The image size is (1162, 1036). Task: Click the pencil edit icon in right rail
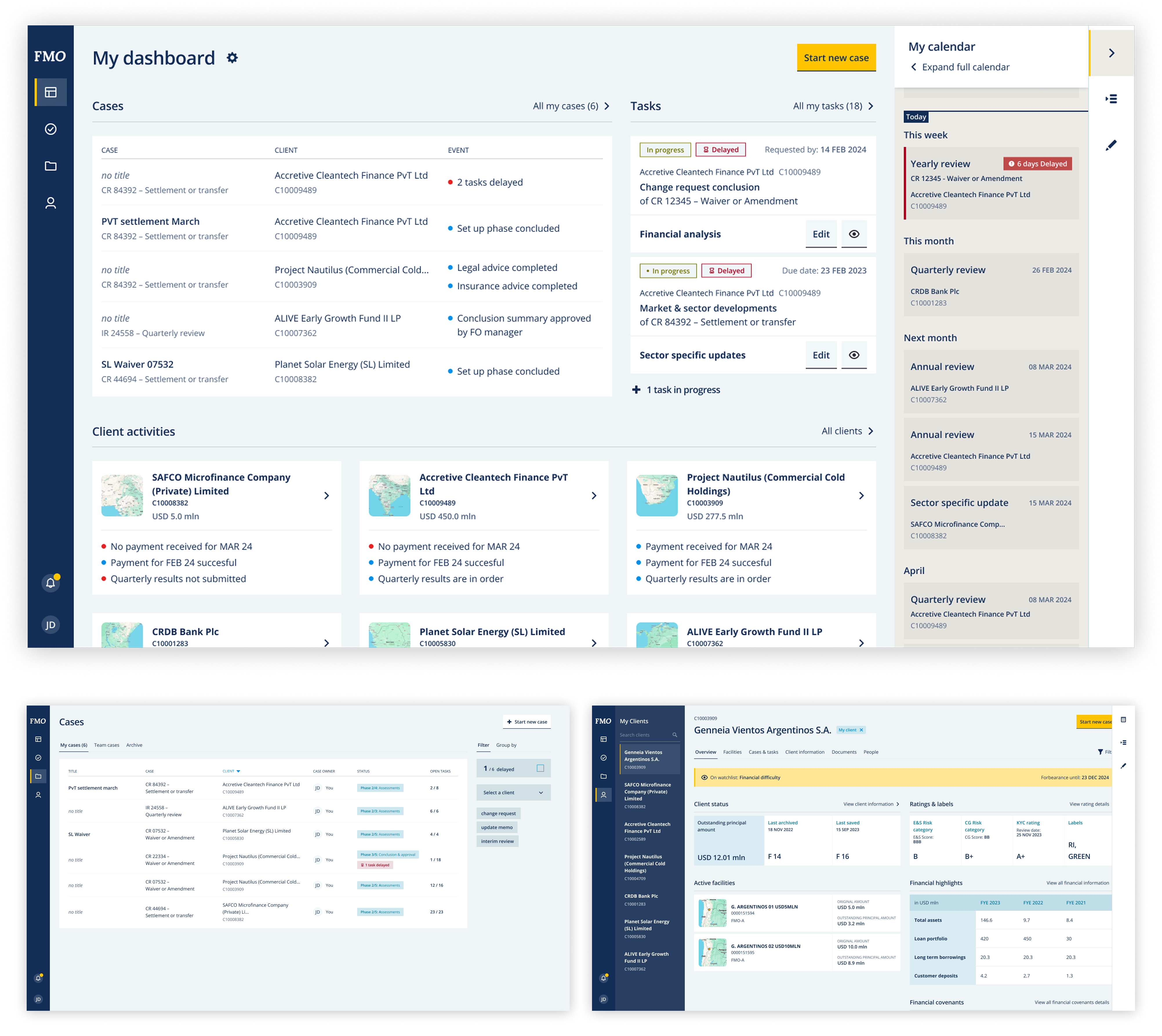[x=1111, y=146]
